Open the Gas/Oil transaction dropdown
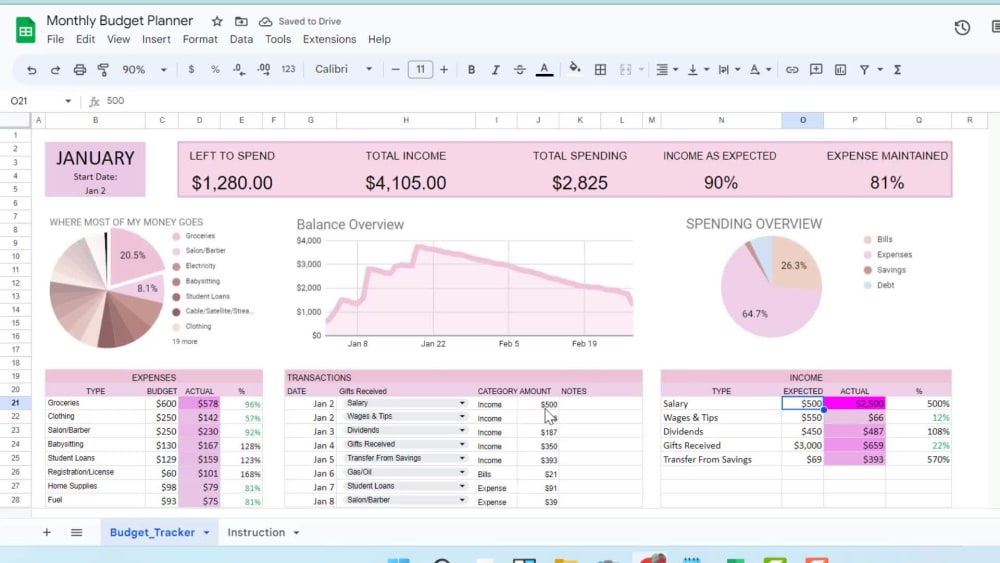The image size is (1000, 563). [x=462, y=472]
